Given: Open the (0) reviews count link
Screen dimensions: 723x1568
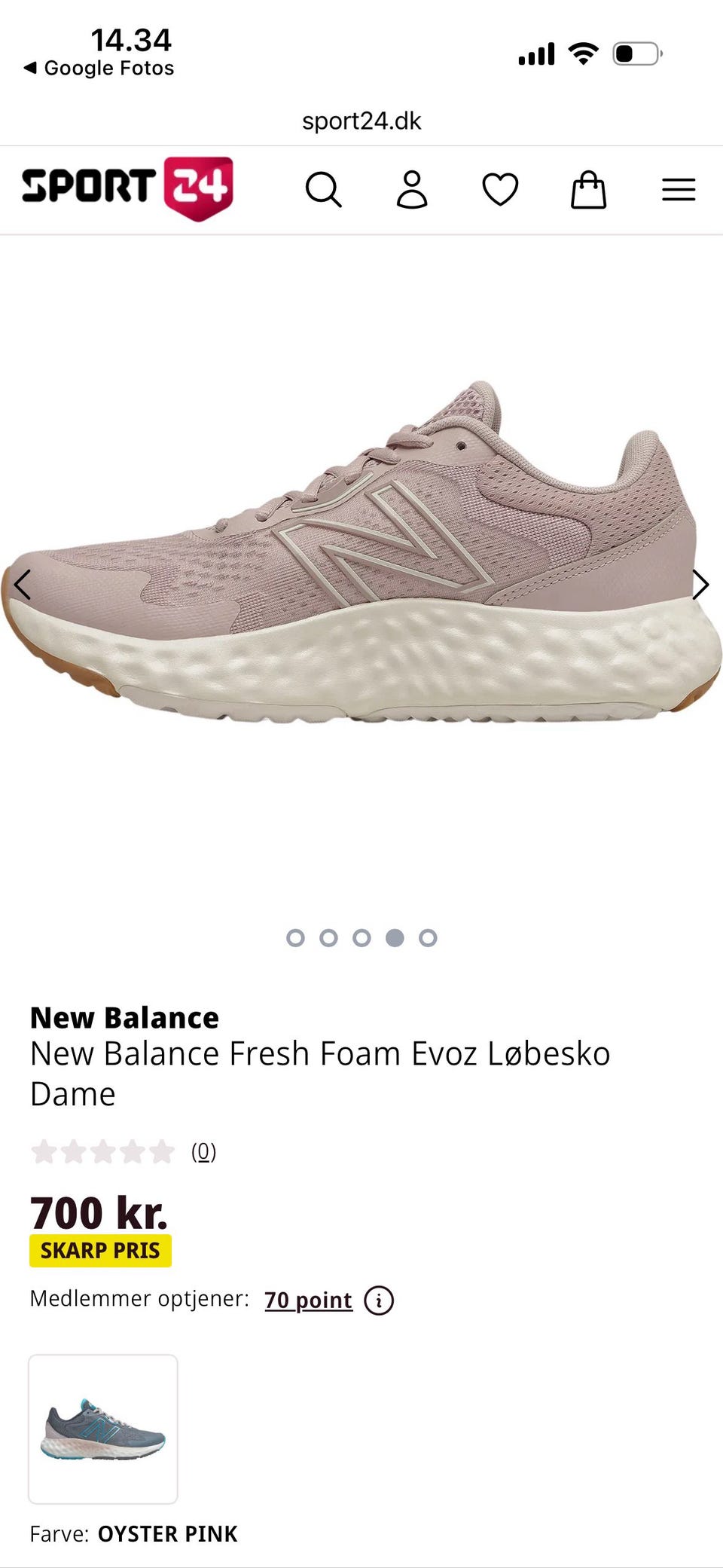Looking at the screenshot, I should 203,1151.
